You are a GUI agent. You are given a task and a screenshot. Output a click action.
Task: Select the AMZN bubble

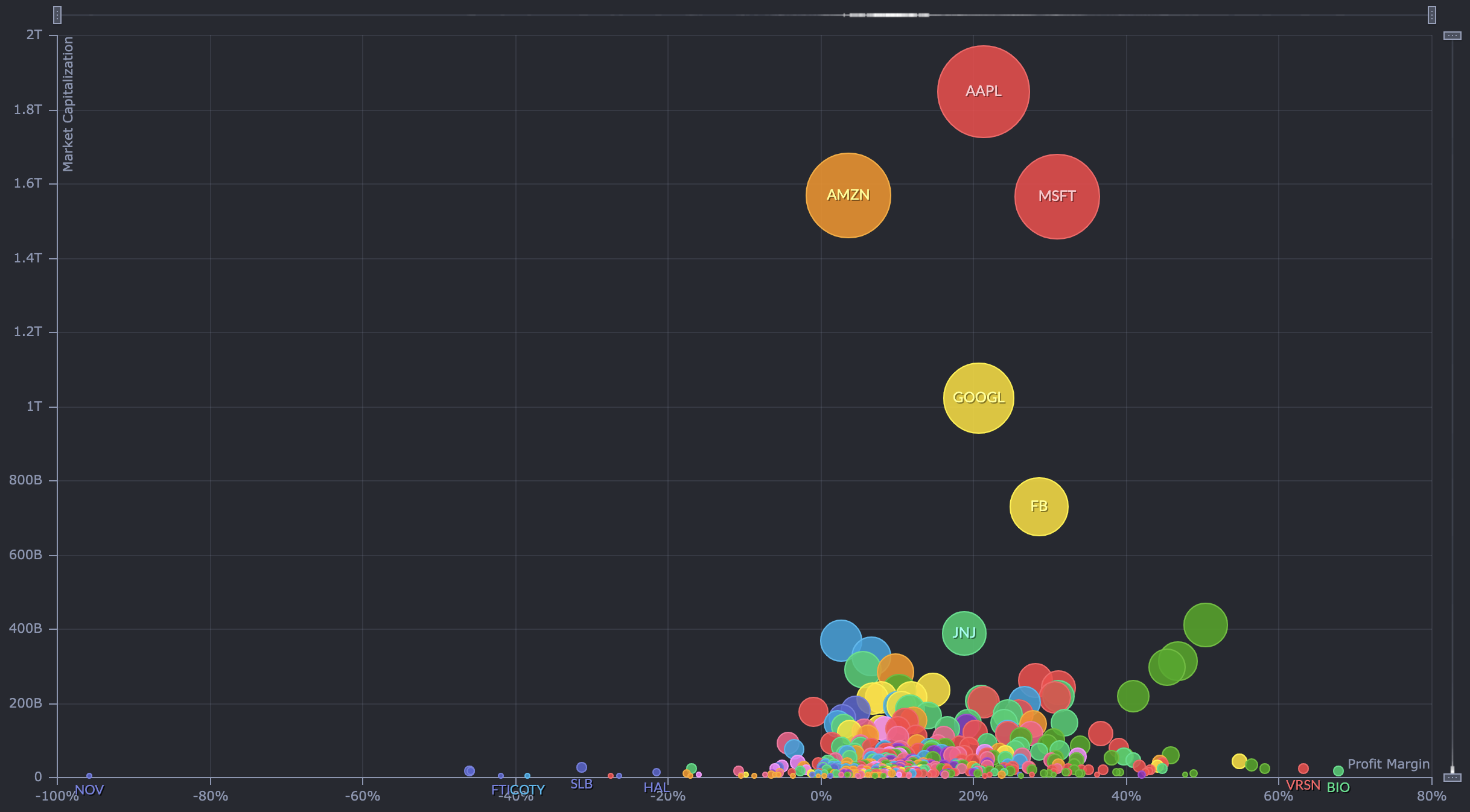click(x=848, y=195)
